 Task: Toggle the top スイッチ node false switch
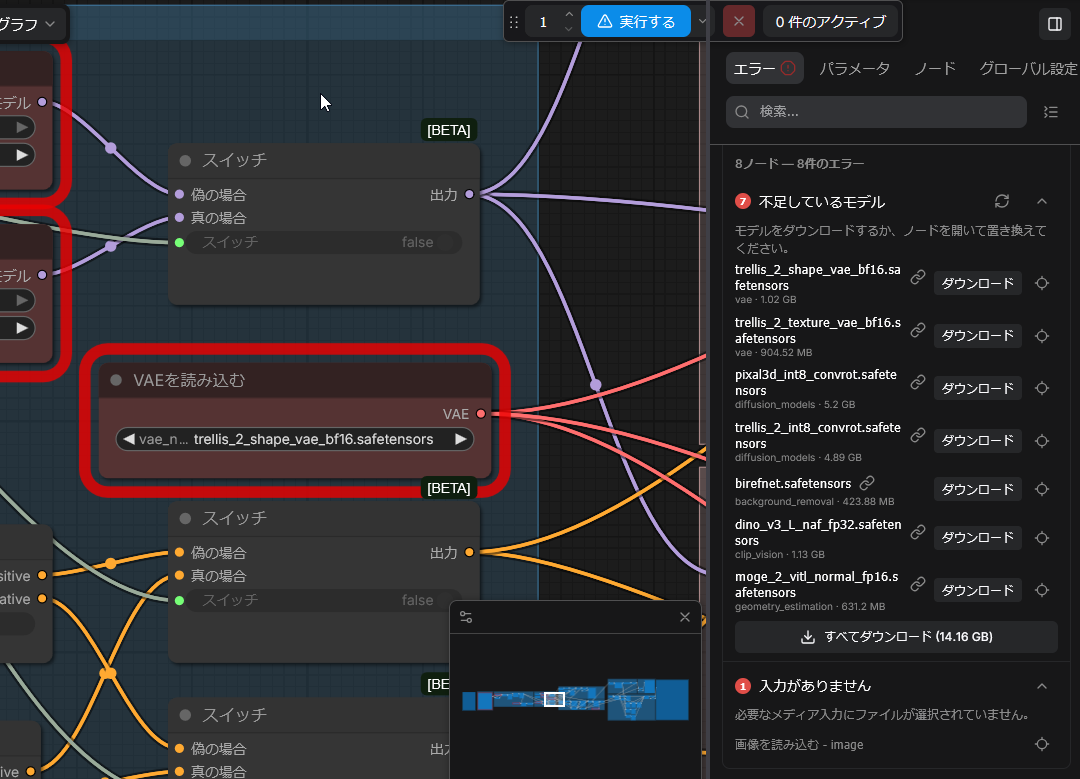click(323, 242)
